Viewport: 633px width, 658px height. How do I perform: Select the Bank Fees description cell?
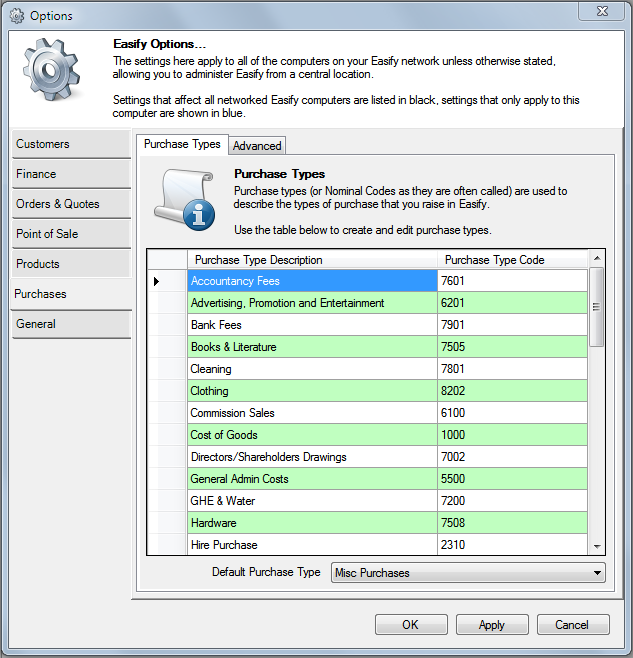coord(312,325)
